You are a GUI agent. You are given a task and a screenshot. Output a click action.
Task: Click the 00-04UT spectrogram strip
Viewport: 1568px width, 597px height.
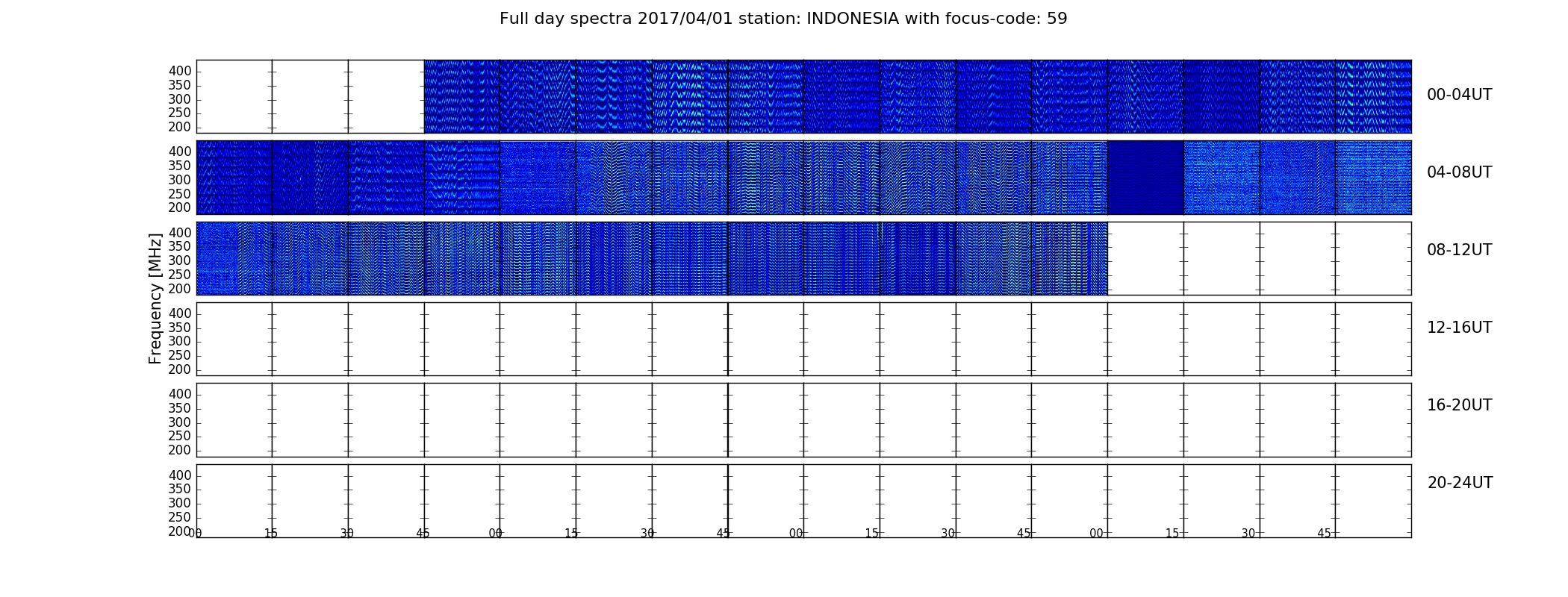918,96
